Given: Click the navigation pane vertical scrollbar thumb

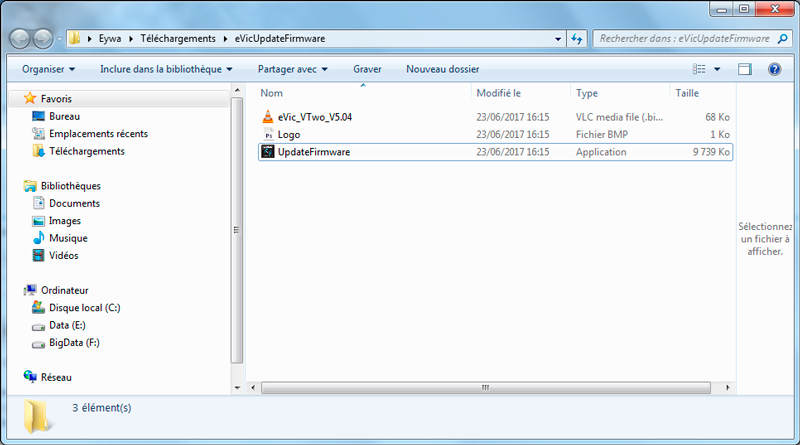Looking at the screenshot, I should pyautogui.click(x=237, y=230).
